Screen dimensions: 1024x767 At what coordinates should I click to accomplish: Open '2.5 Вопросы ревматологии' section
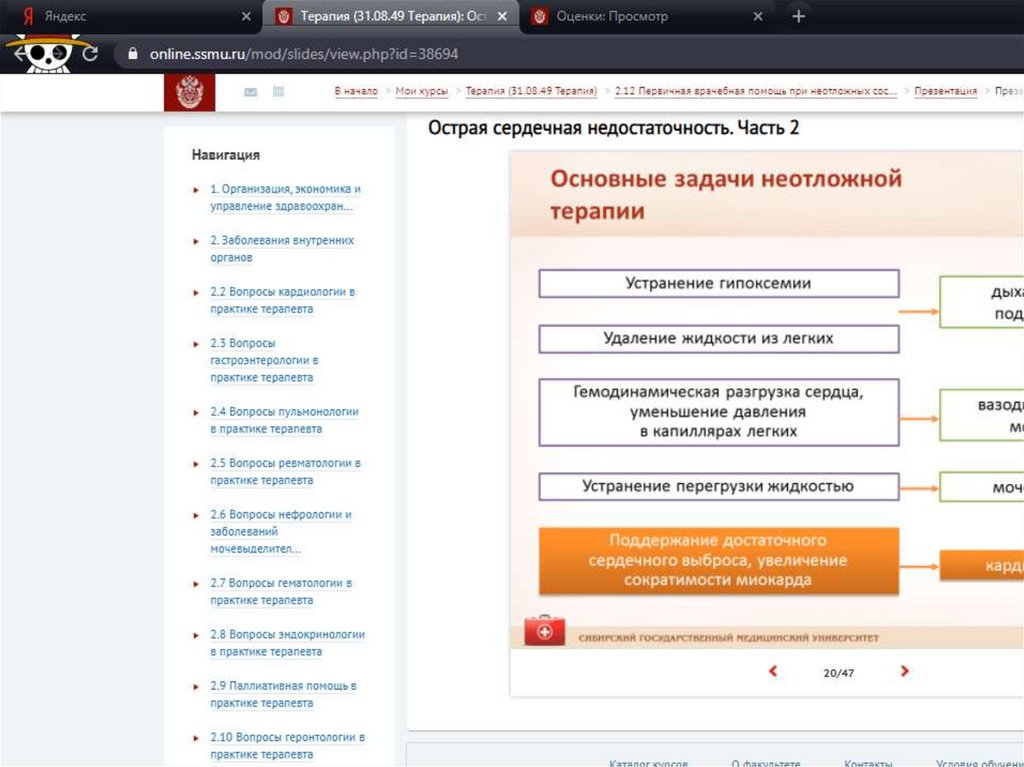coord(285,472)
